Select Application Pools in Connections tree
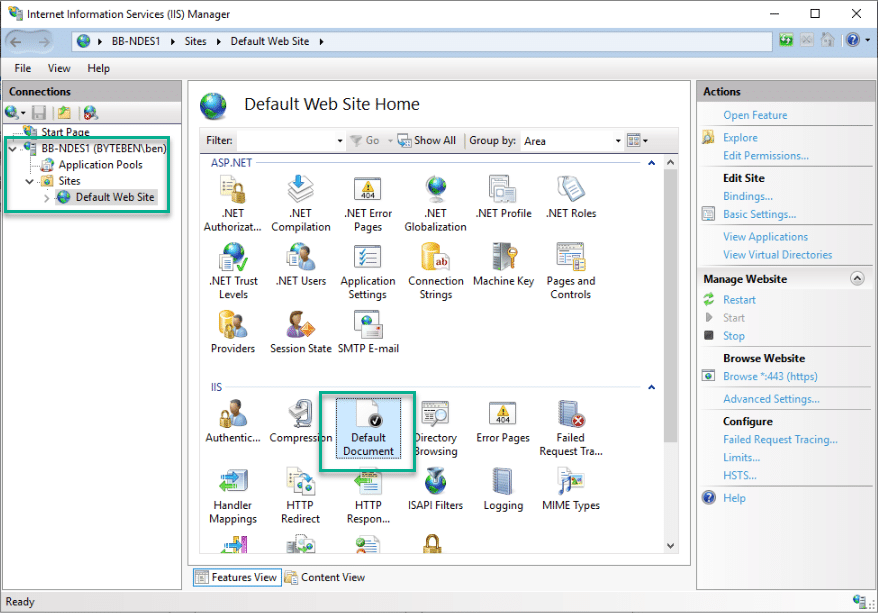 coord(100,165)
